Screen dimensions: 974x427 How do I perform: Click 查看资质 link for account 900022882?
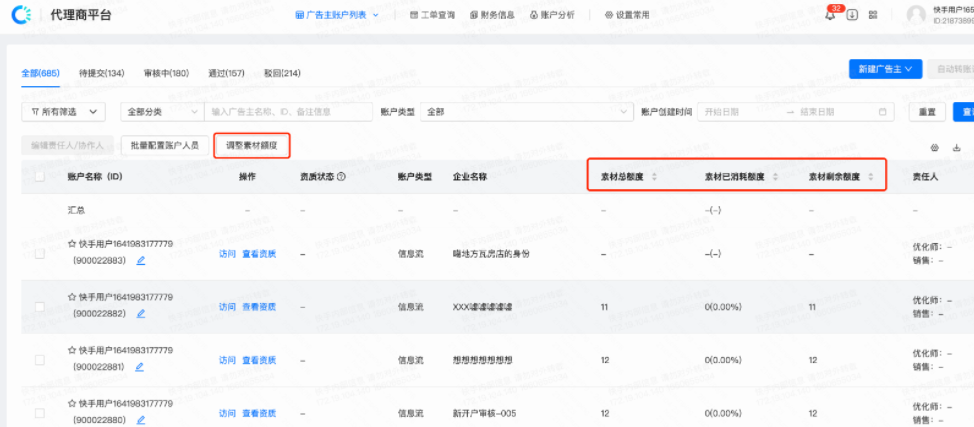point(259,307)
